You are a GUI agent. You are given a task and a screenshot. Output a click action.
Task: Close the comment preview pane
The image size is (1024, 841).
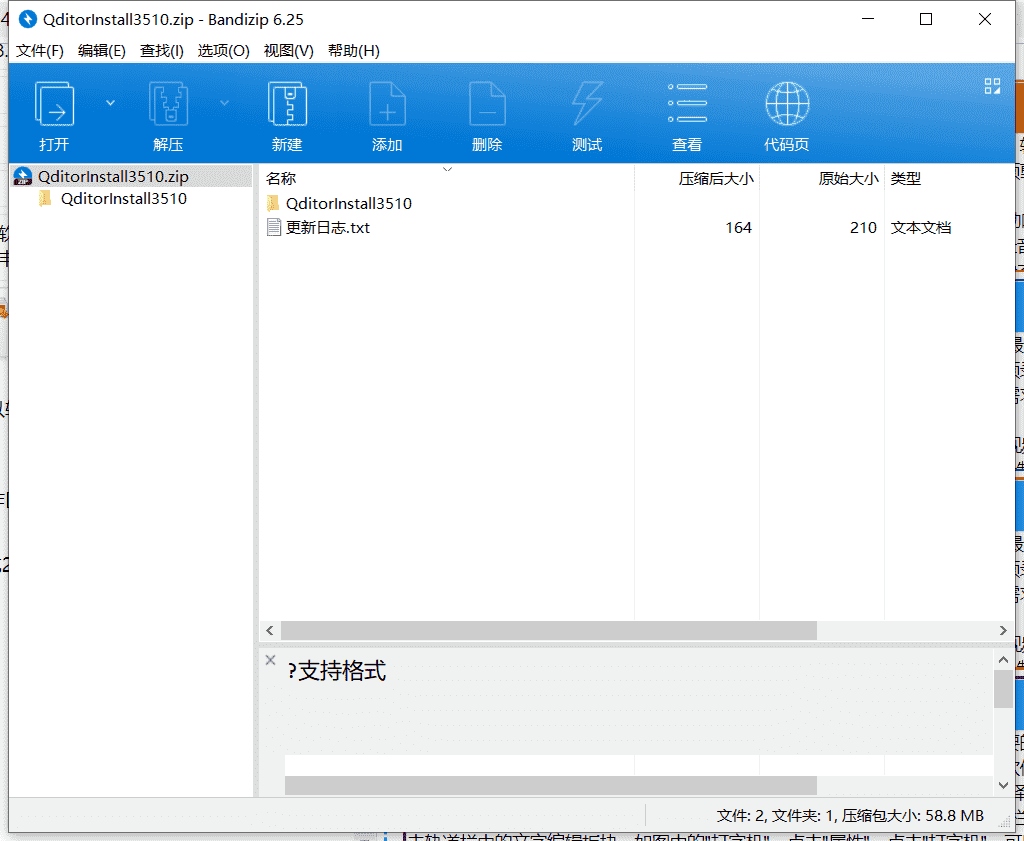point(270,660)
